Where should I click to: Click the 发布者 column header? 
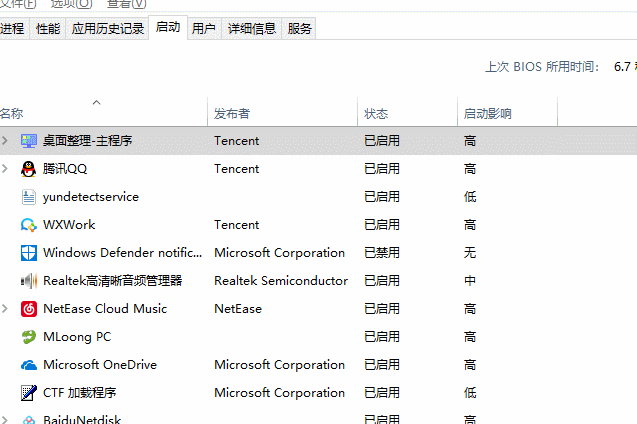(232, 114)
